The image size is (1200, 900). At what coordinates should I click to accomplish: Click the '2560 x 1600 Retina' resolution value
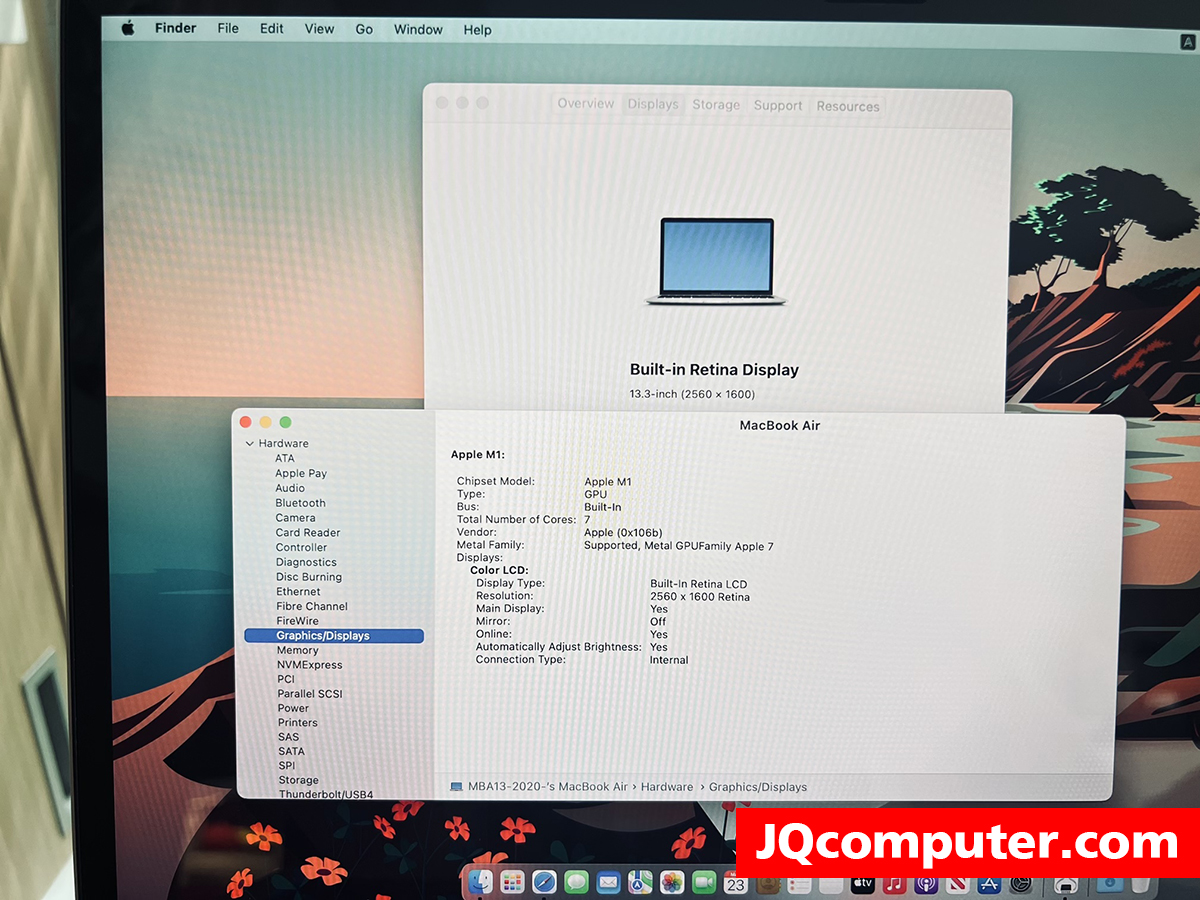click(700, 597)
